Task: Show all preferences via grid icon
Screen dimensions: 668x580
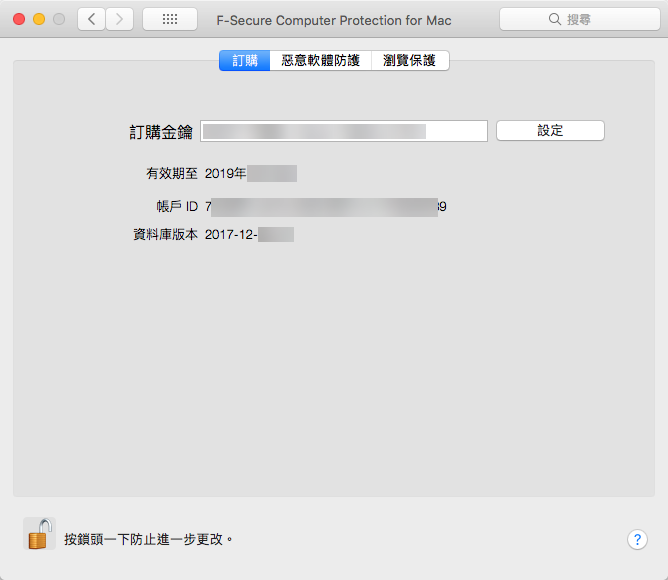Action: [x=170, y=19]
